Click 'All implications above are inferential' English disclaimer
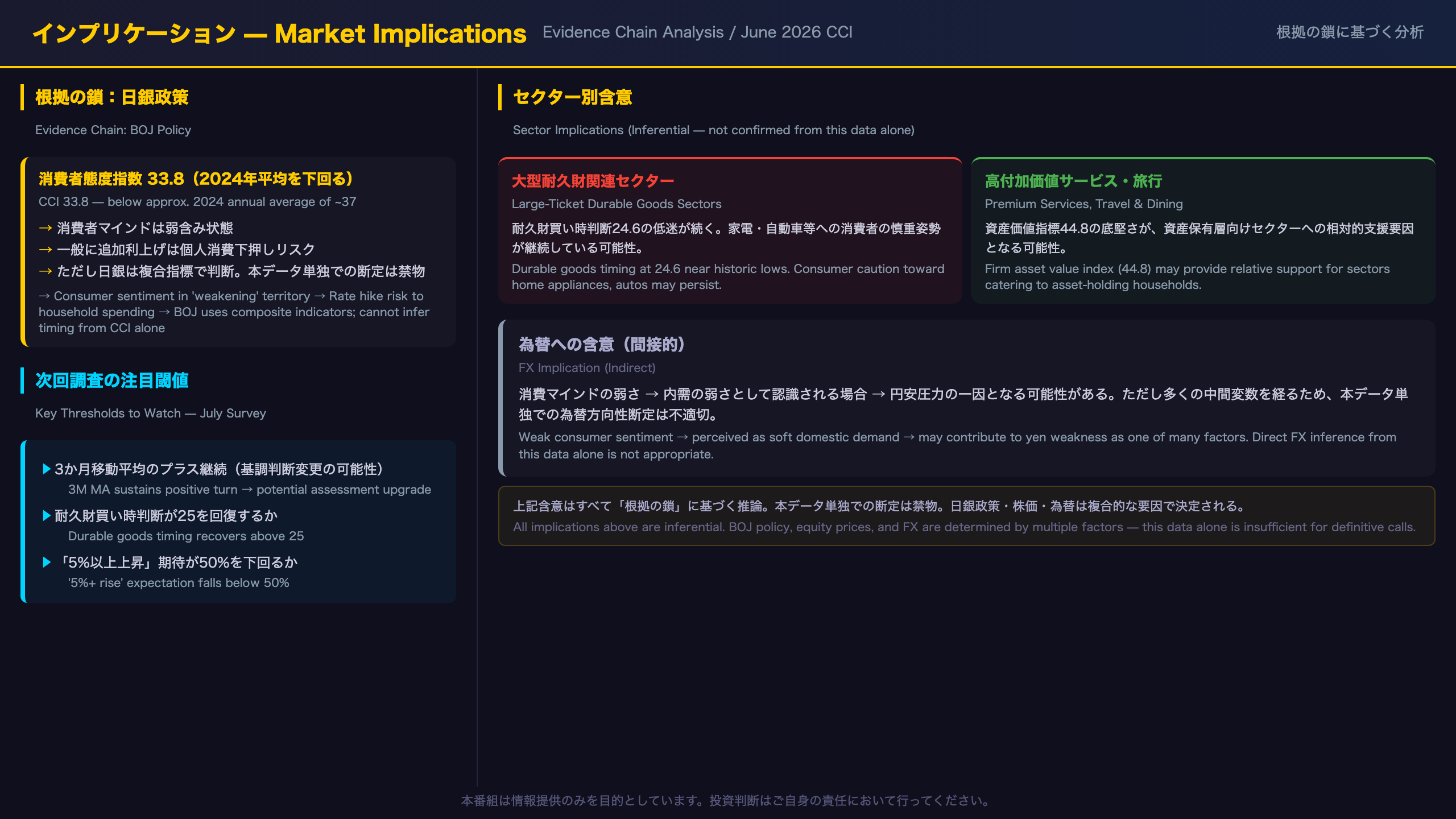1456x819 pixels. [964, 527]
